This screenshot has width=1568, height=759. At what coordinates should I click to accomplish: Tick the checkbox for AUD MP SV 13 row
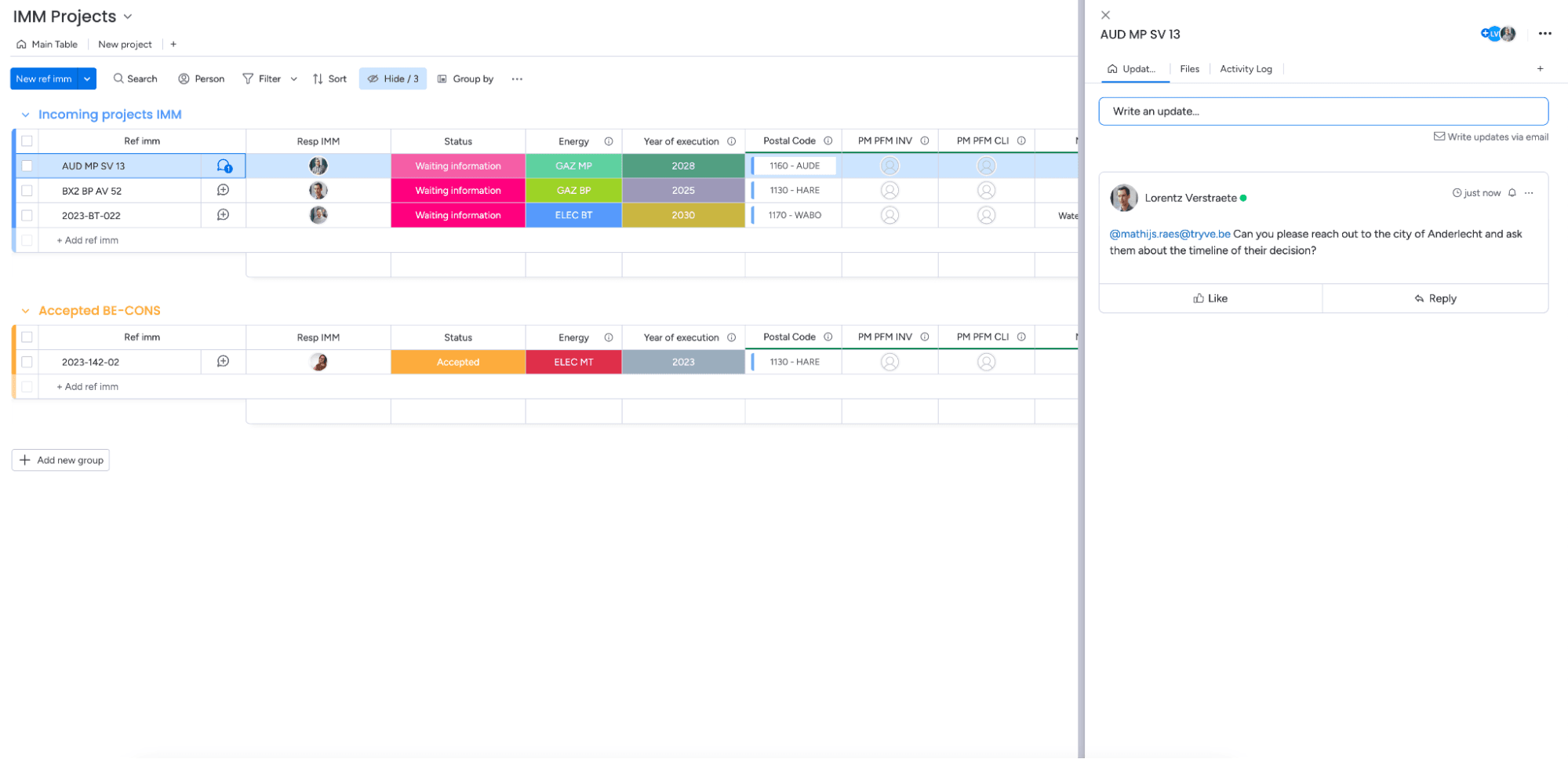pyautogui.click(x=27, y=166)
